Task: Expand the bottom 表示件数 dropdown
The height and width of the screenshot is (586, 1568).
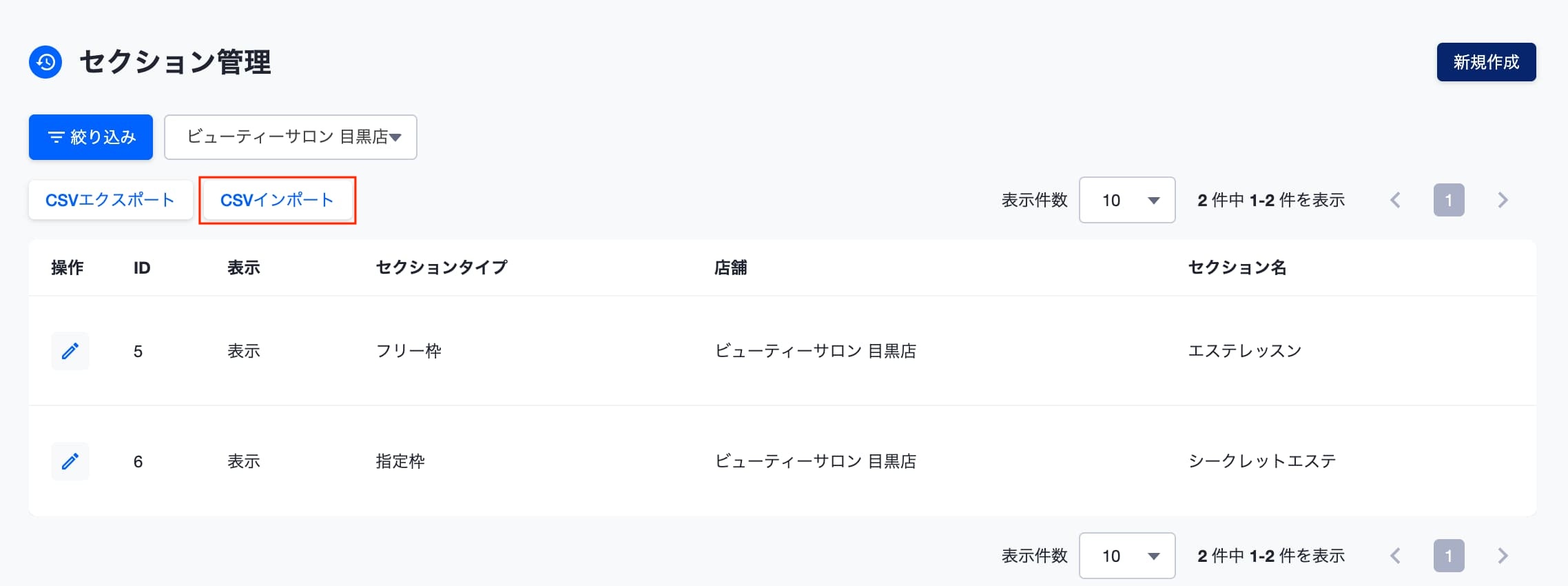Action: pyautogui.click(x=1127, y=556)
